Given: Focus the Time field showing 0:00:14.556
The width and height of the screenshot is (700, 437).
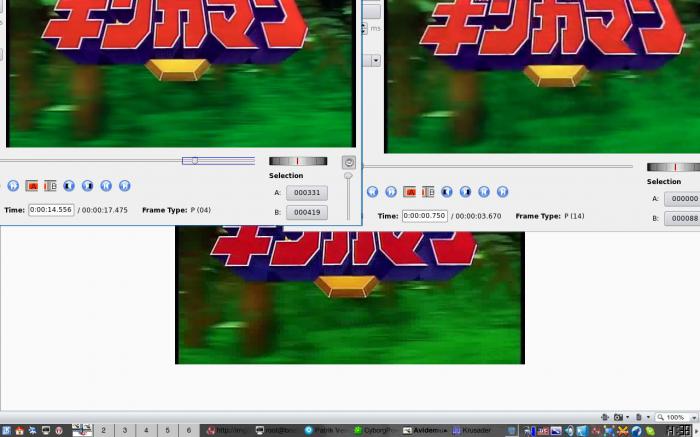Looking at the screenshot, I should 51,210.
